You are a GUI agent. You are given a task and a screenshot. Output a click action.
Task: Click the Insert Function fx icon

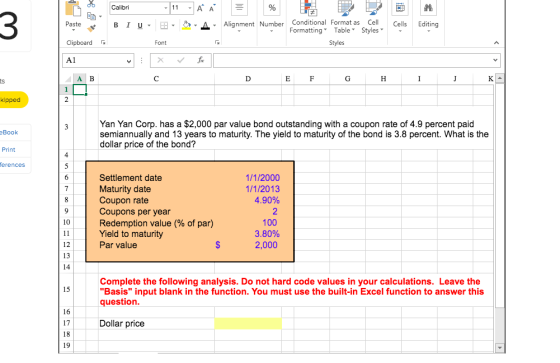pyautogui.click(x=201, y=60)
